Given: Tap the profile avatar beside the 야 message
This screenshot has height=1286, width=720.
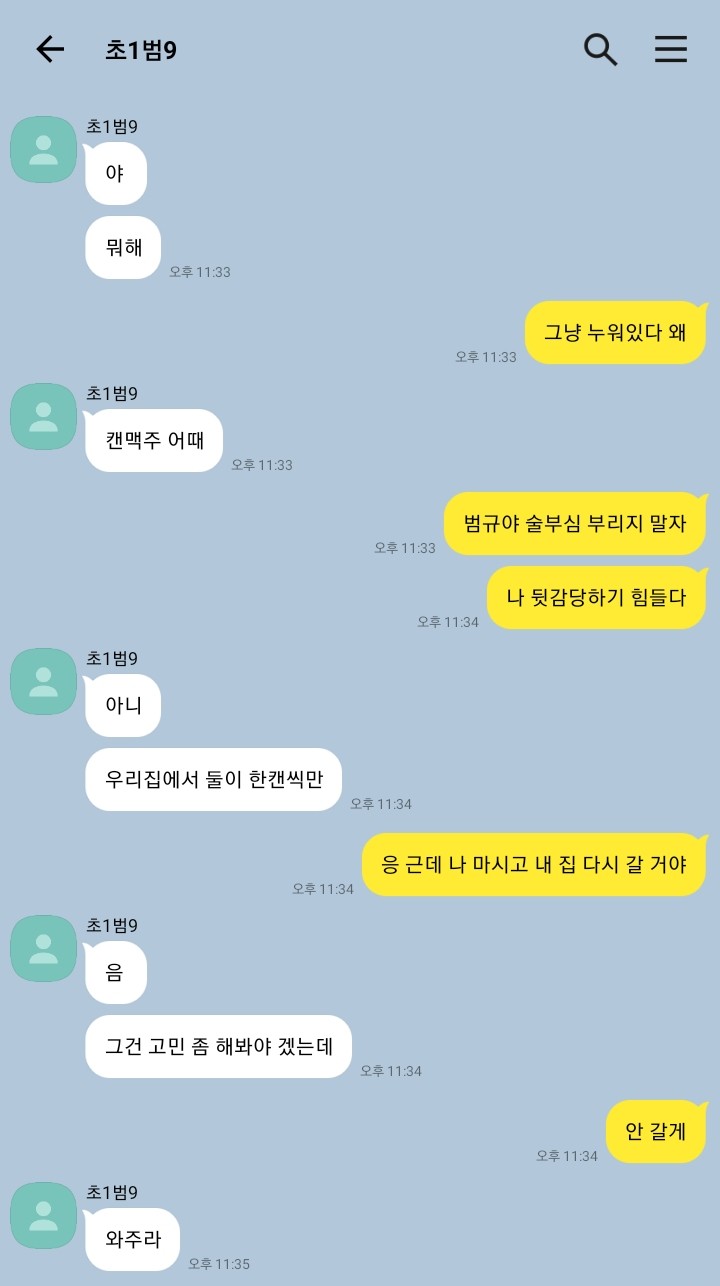Looking at the screenshot, I should click(x=43, y=150).
